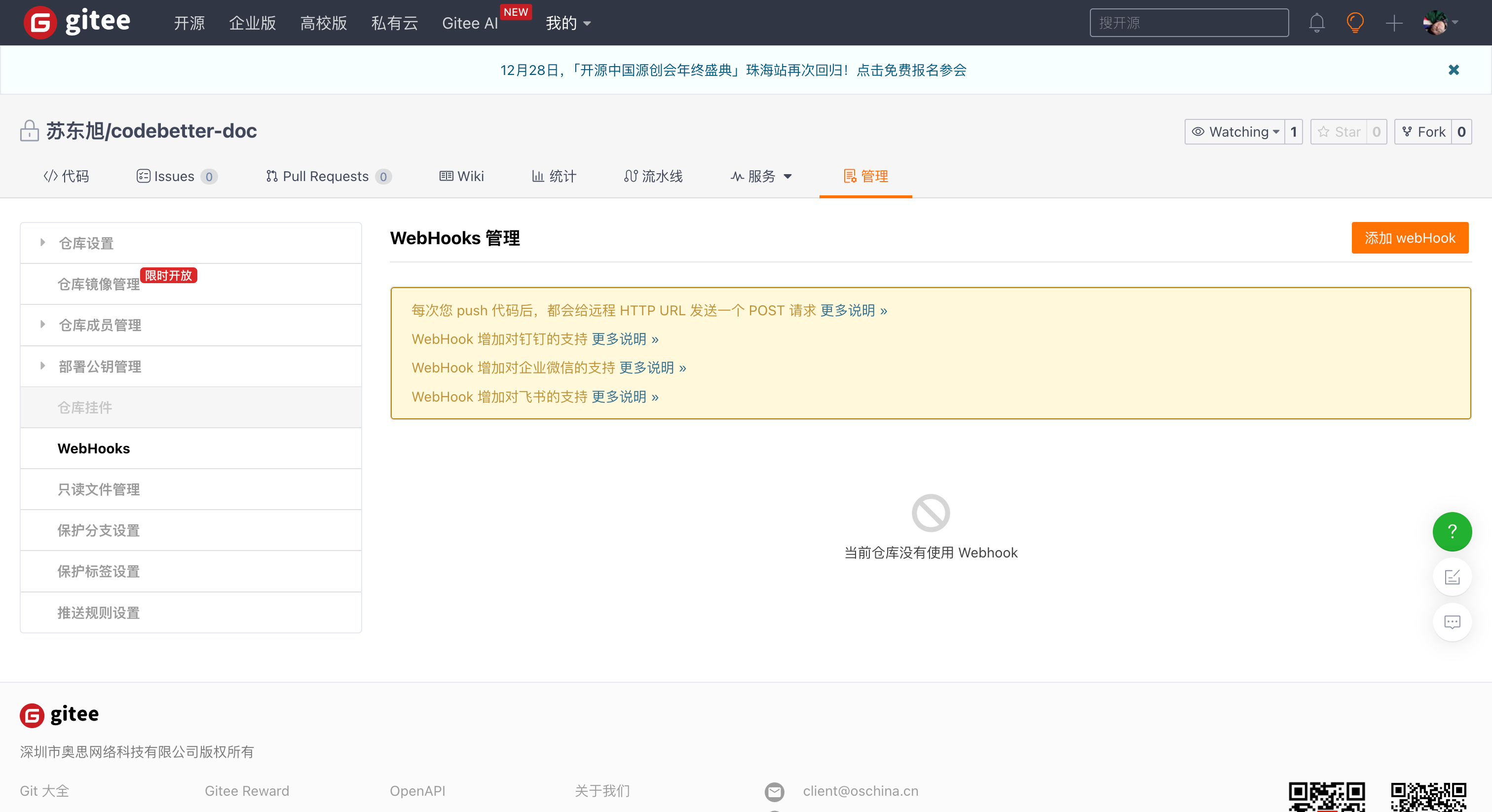Click the banner link about 开源中国源创会年终盛典
Screen dimensions: 1492x812
[733, 70]
